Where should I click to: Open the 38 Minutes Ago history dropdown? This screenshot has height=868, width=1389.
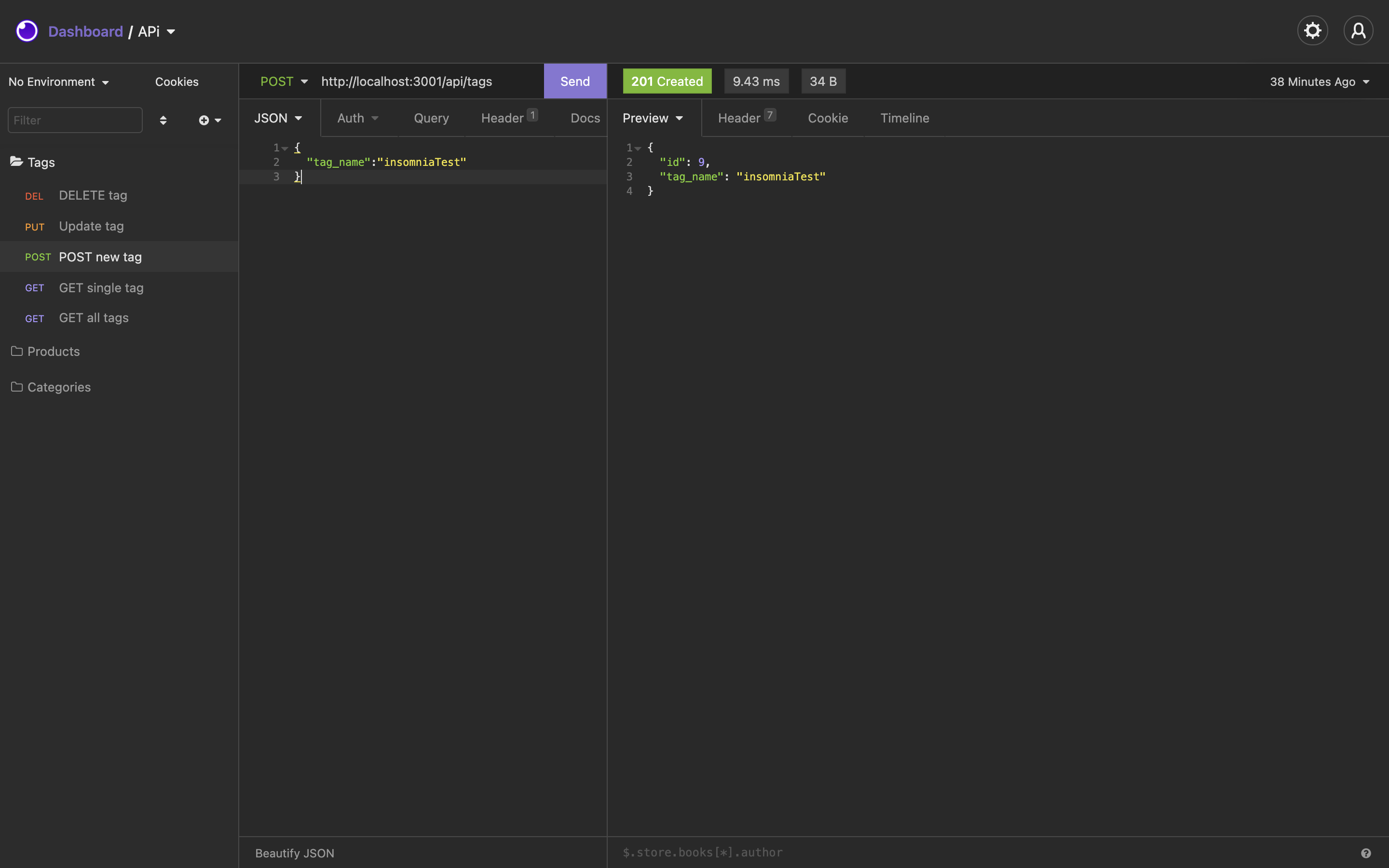(x=1320, y=82)
